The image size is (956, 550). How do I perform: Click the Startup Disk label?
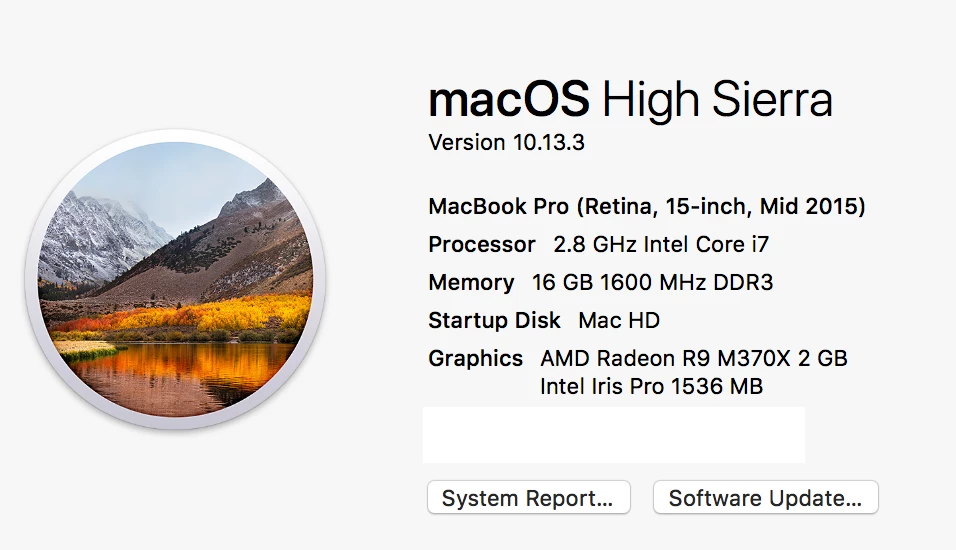click(x=494, y=321)
